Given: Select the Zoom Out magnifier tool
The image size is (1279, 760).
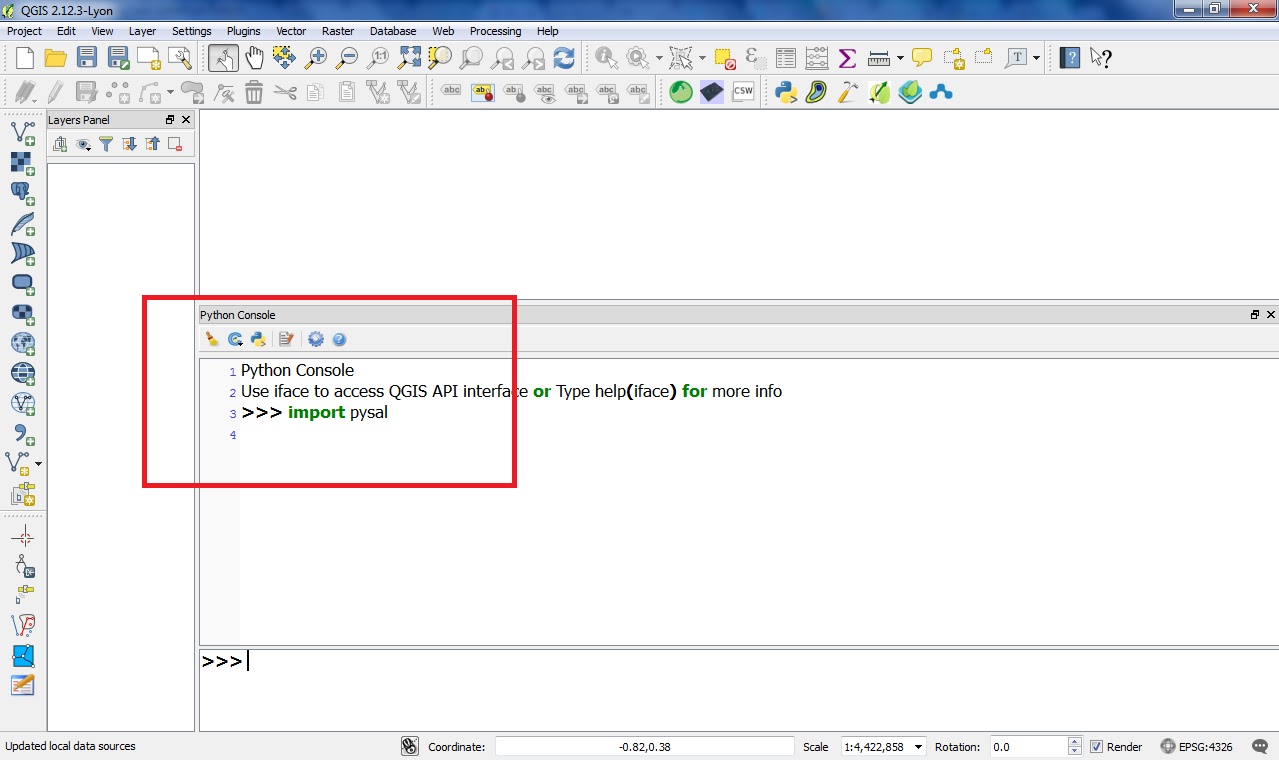Looking at the screenshot, I should coord(347,58).
